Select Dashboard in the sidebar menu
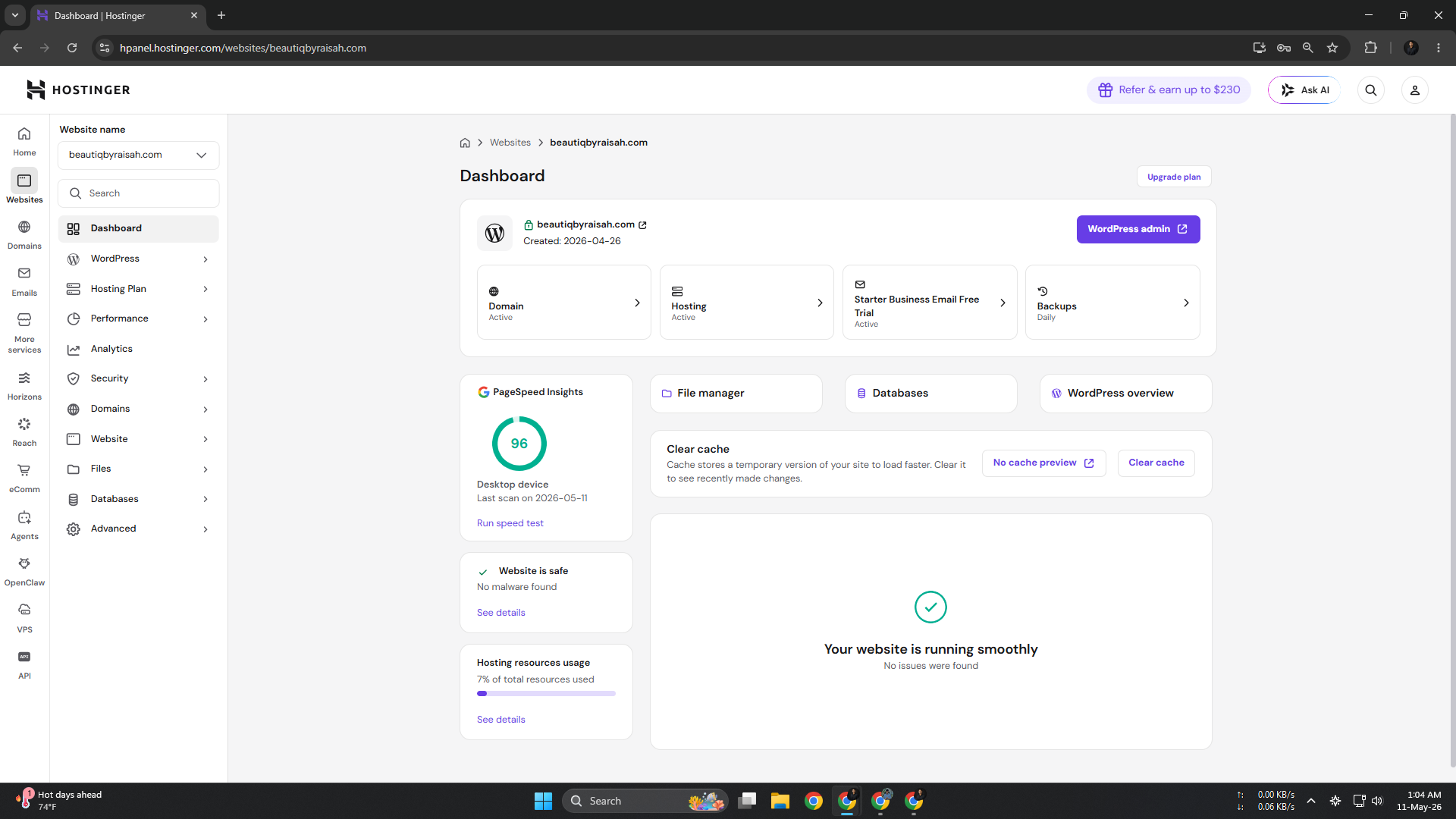Viewport: 1456px width, 819px height. (x=139, y=229)
